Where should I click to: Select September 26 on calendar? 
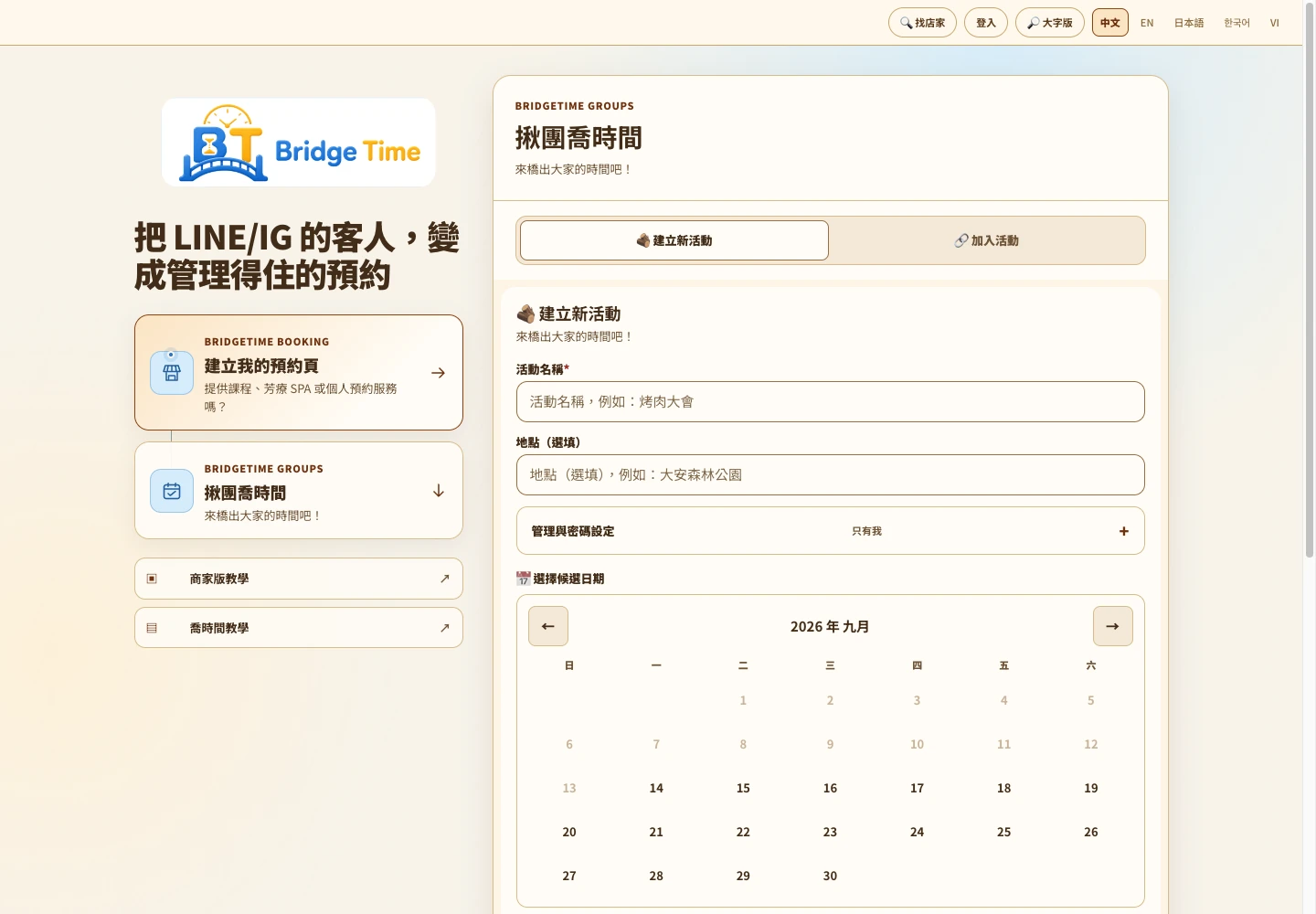pyautogui.click(x=1091, y=832)
